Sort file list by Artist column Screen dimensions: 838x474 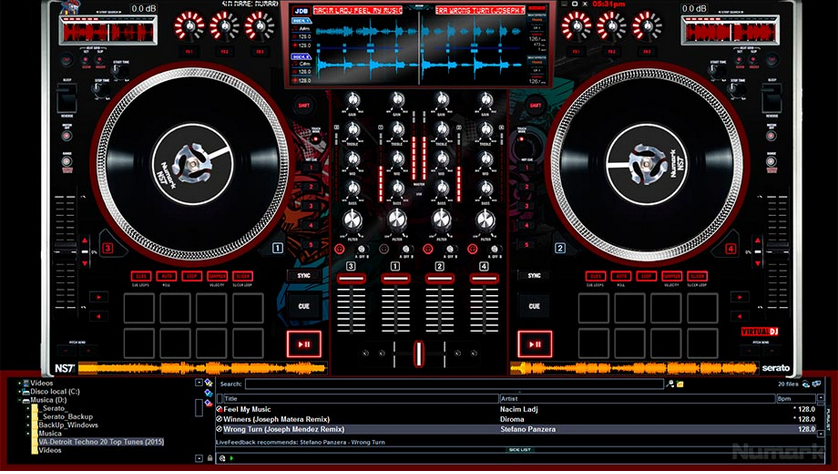click(x=637, y=399)
